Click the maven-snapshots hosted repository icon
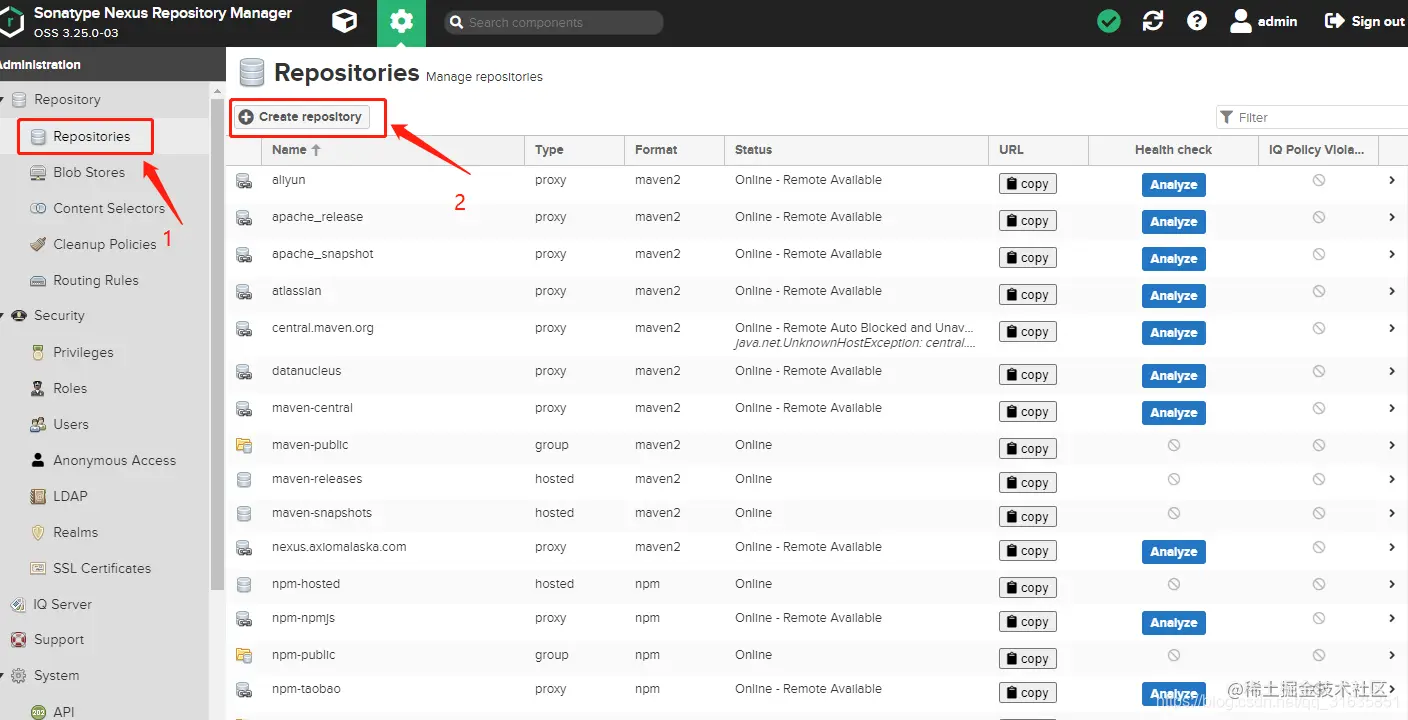This screenshot has height=720, width=1408. click(244, 514)
